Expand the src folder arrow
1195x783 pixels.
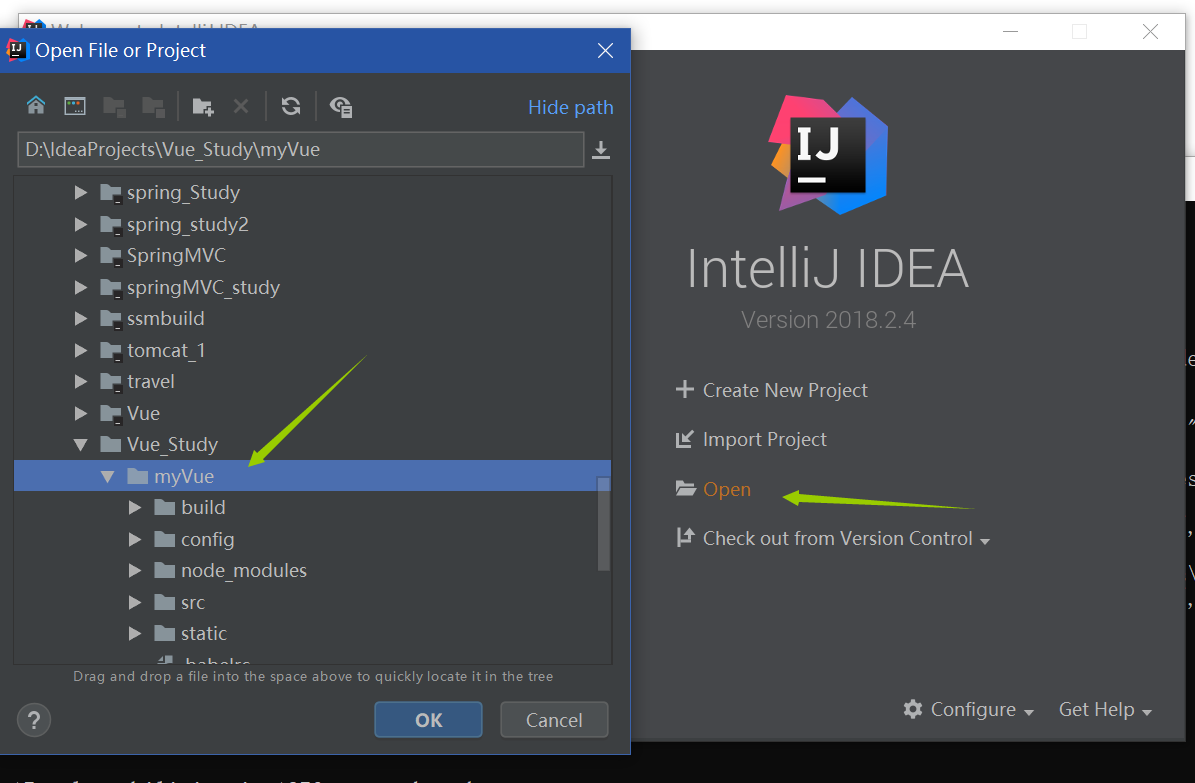click(135, 602)
